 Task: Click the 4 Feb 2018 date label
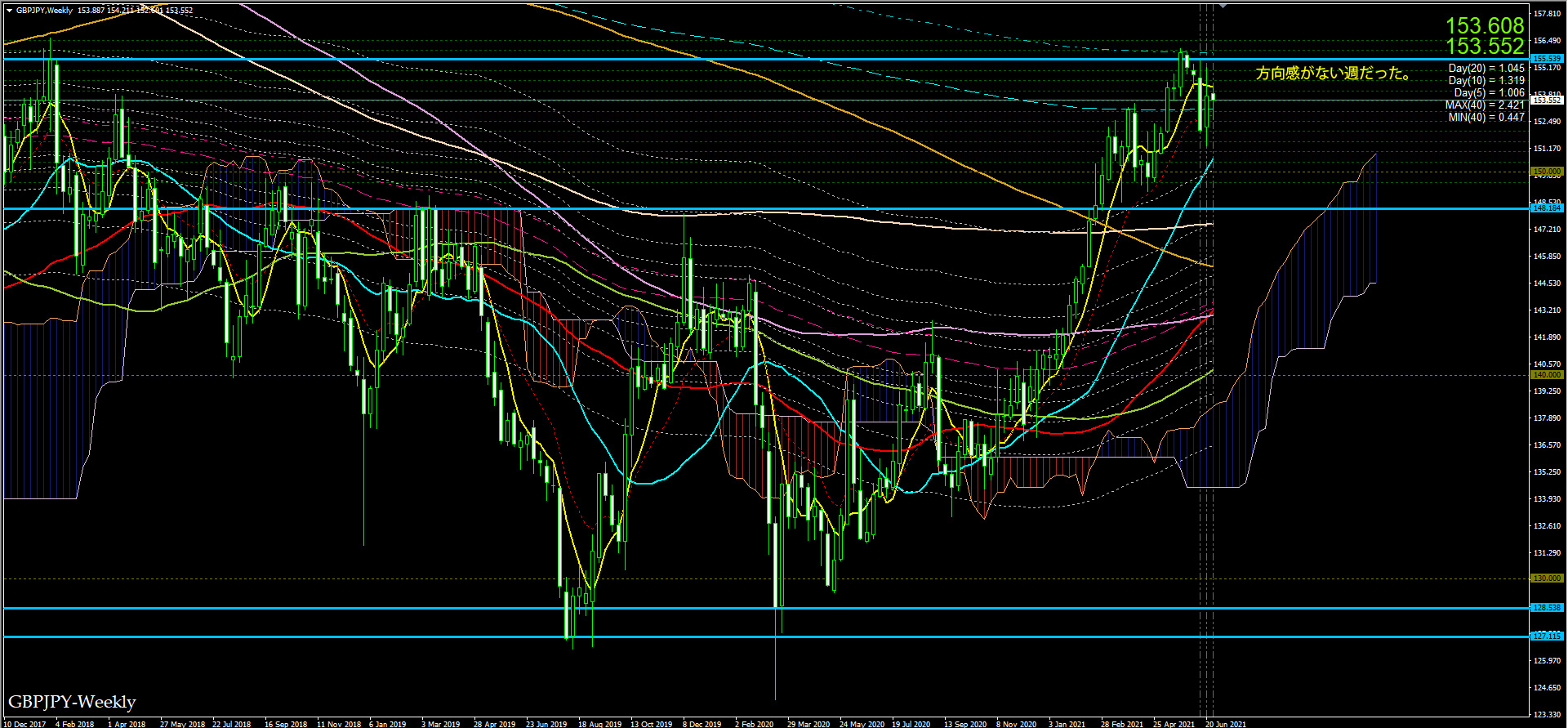(74, 724)
